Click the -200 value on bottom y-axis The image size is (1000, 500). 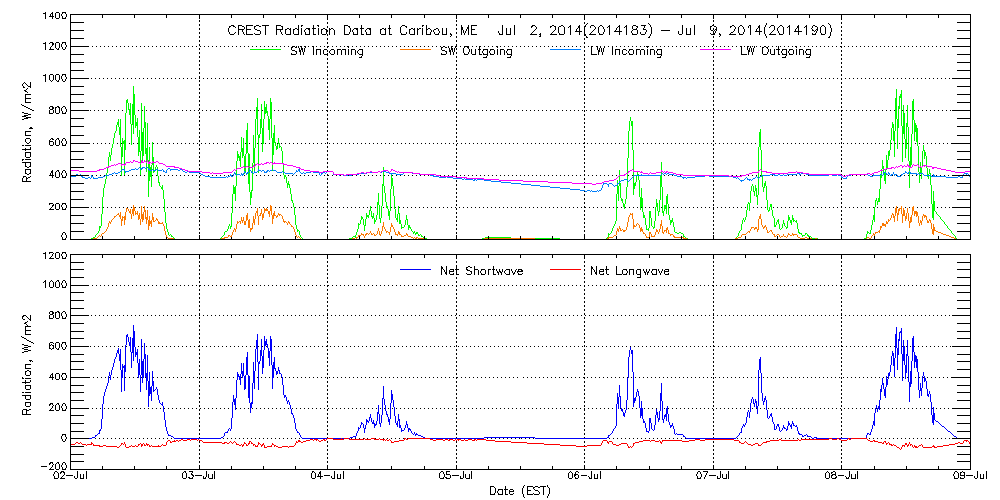tap(52, 466)
